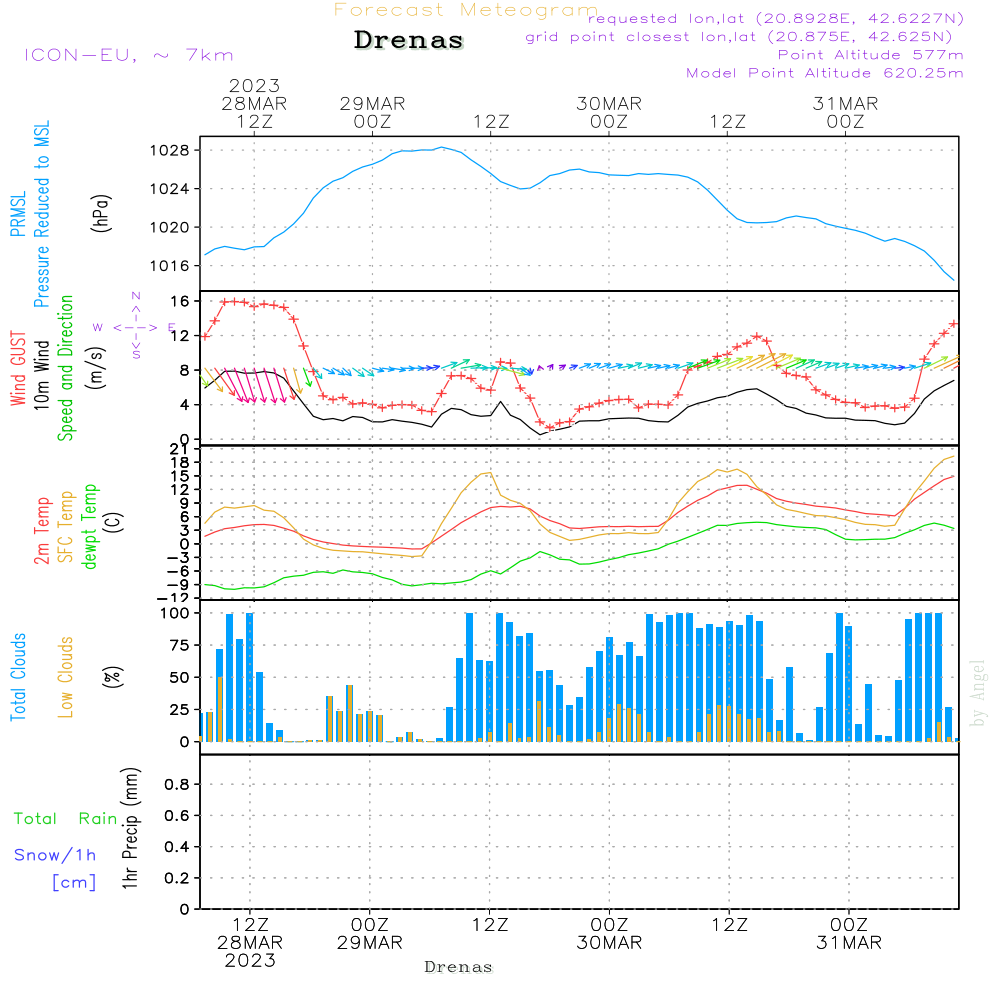The width and height of the screenshot is (1000, 1000).
Task: Click the Drenas title at top
Action: coord(409,40)
